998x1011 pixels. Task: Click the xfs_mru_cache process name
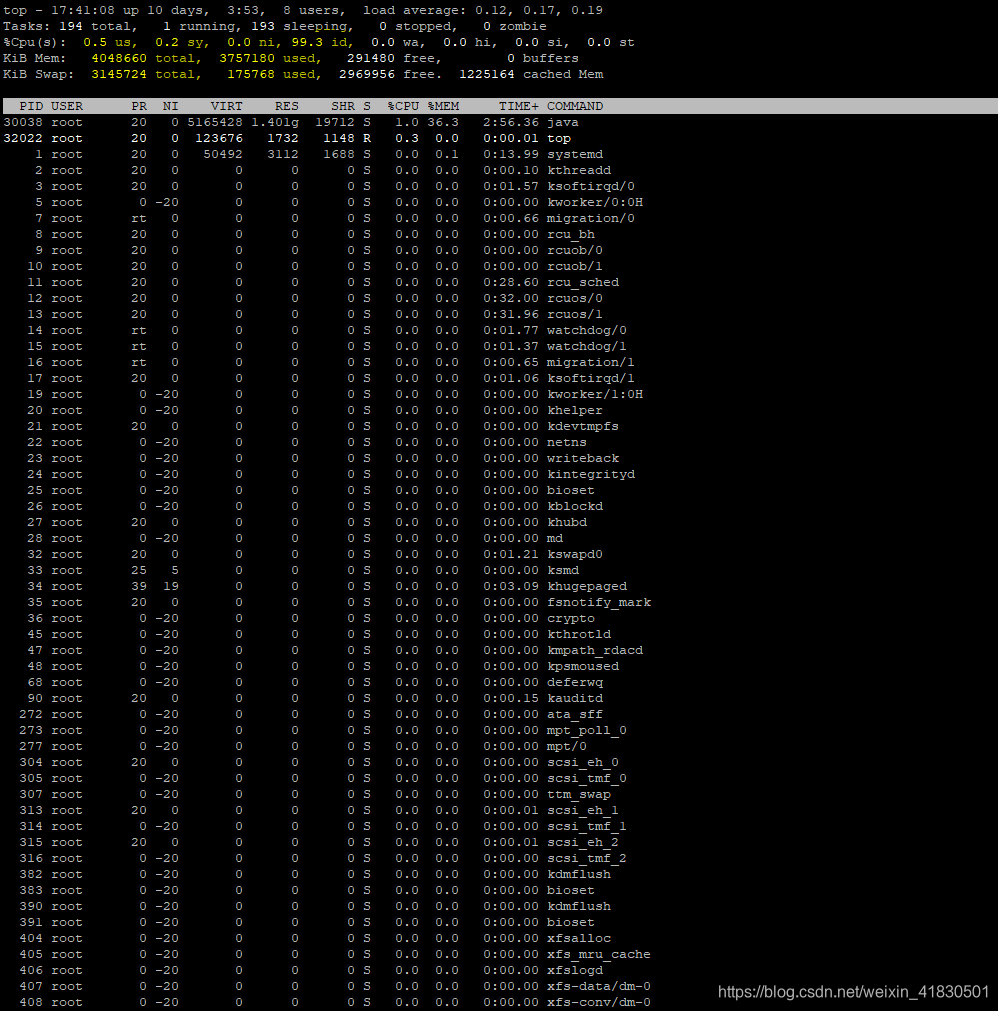(599, 954)
